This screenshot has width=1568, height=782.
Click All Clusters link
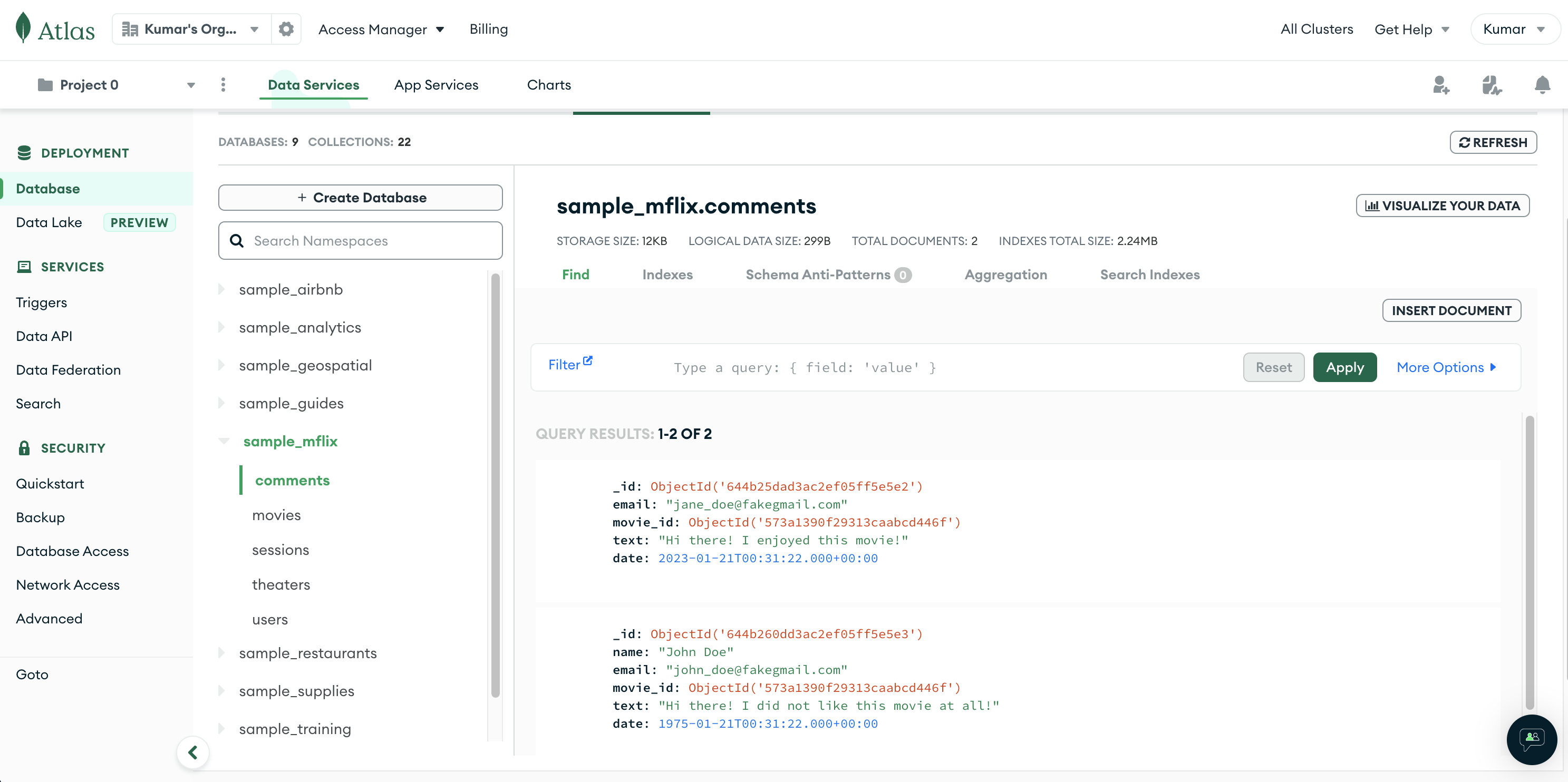[x=1317, y=29]
